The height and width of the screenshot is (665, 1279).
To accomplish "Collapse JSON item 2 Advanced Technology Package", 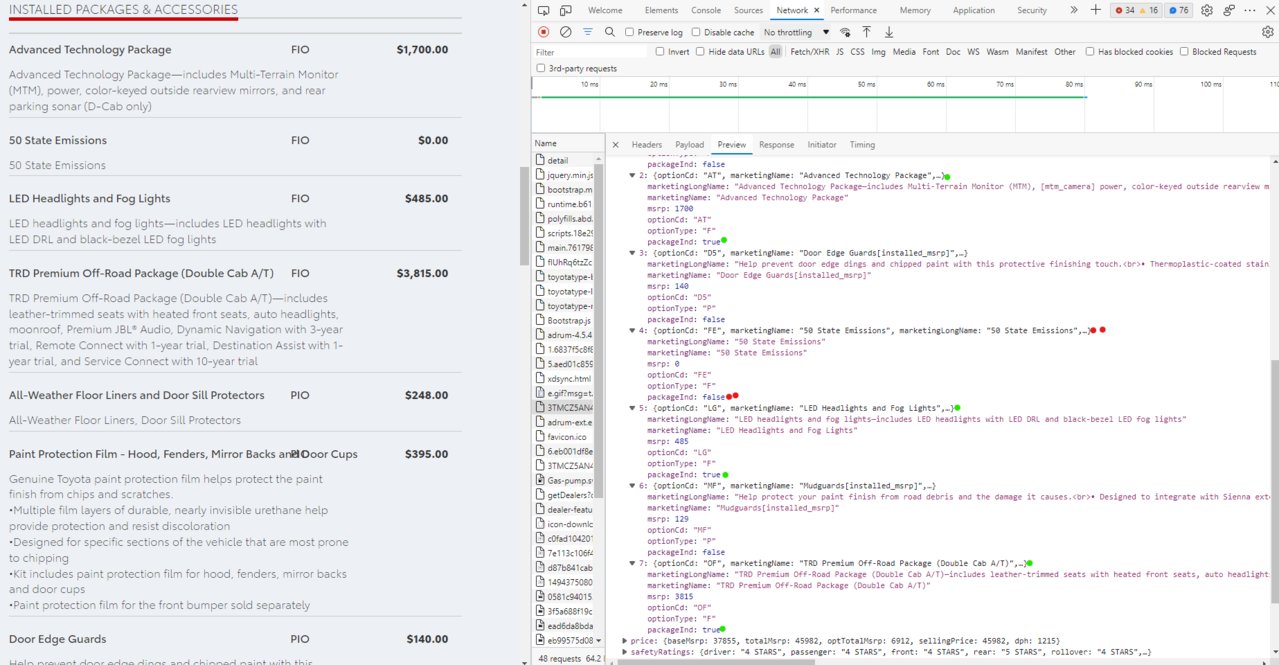I will [x=632, y=175].
